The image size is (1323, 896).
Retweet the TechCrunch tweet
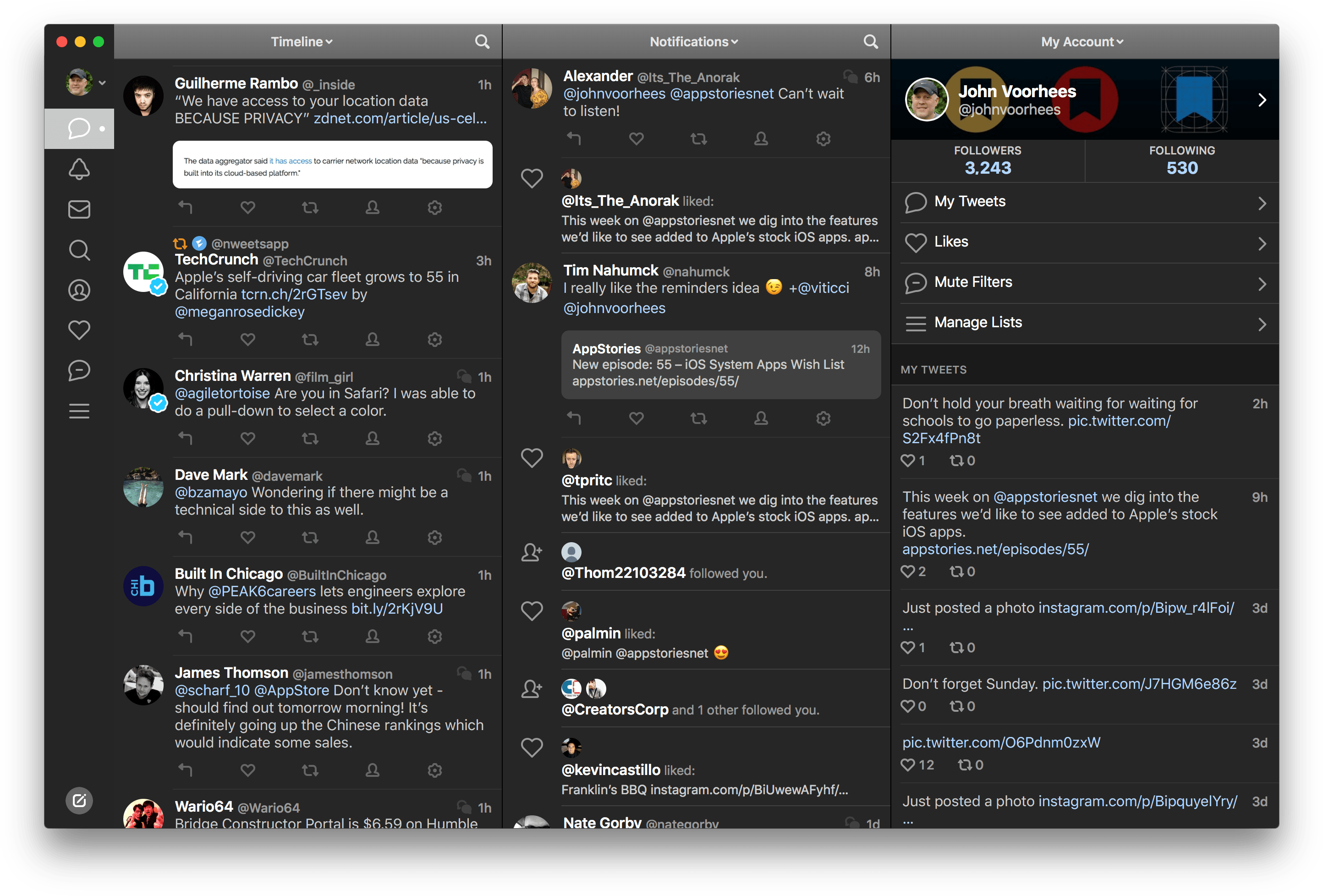pos(310,339)
